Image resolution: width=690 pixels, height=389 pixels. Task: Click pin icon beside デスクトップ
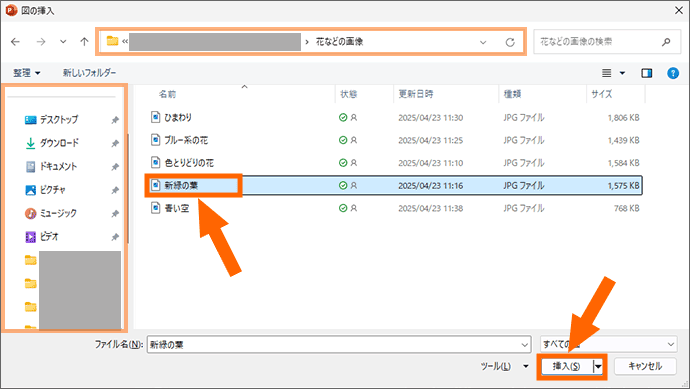point(115,120)
